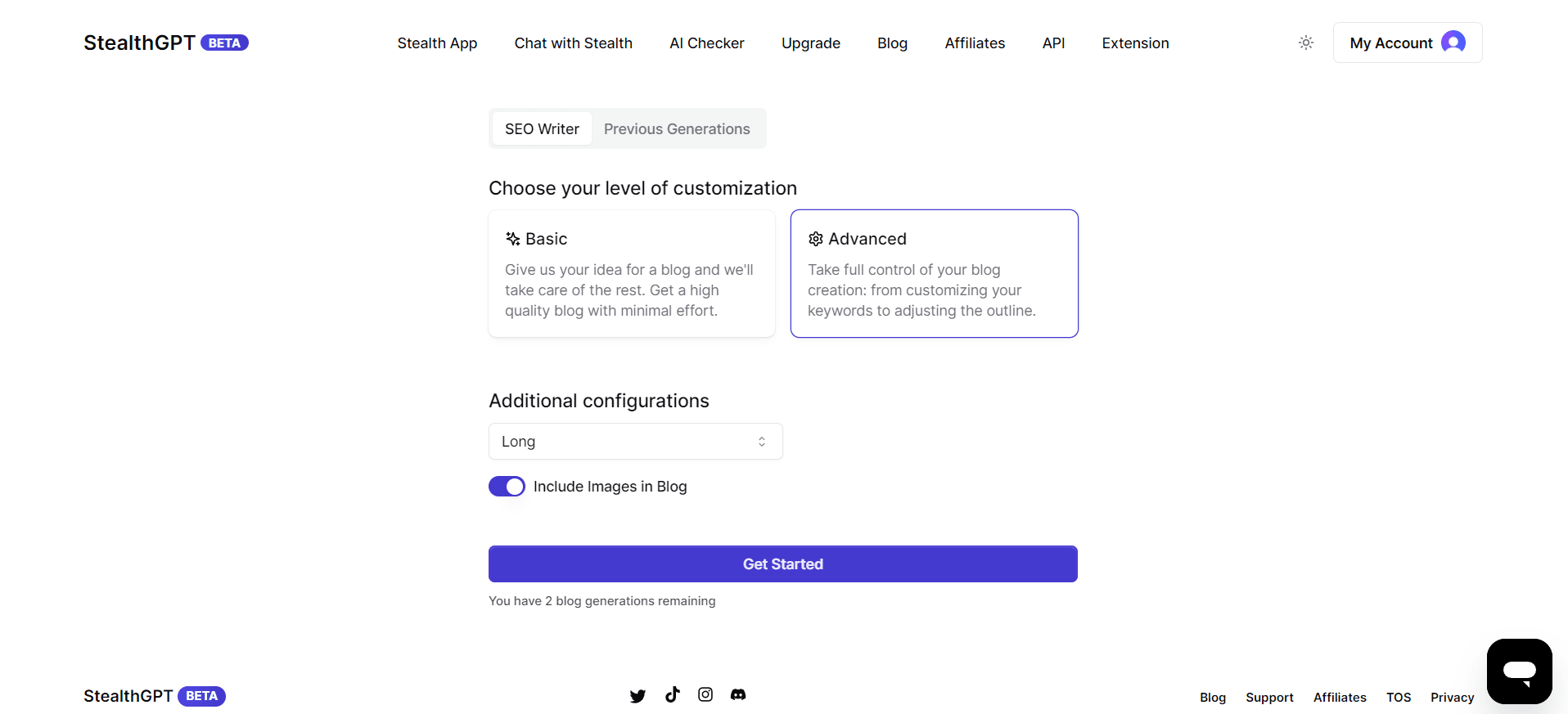This screenshot has width=1568, height=714.
Task: Select the SEO Writer tab
Action: point(542,129)
